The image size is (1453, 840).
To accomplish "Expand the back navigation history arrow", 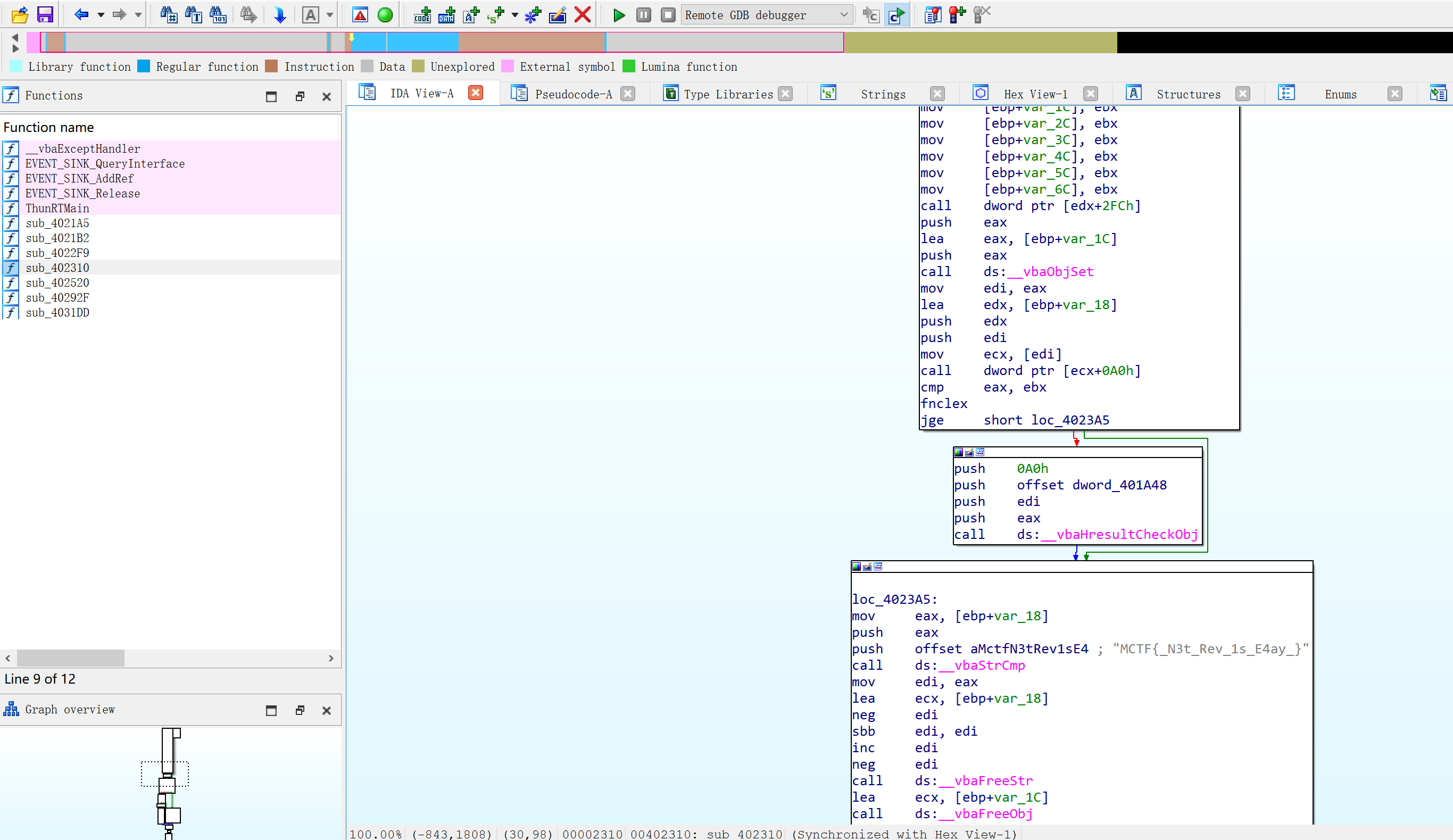I will (101, 14).
